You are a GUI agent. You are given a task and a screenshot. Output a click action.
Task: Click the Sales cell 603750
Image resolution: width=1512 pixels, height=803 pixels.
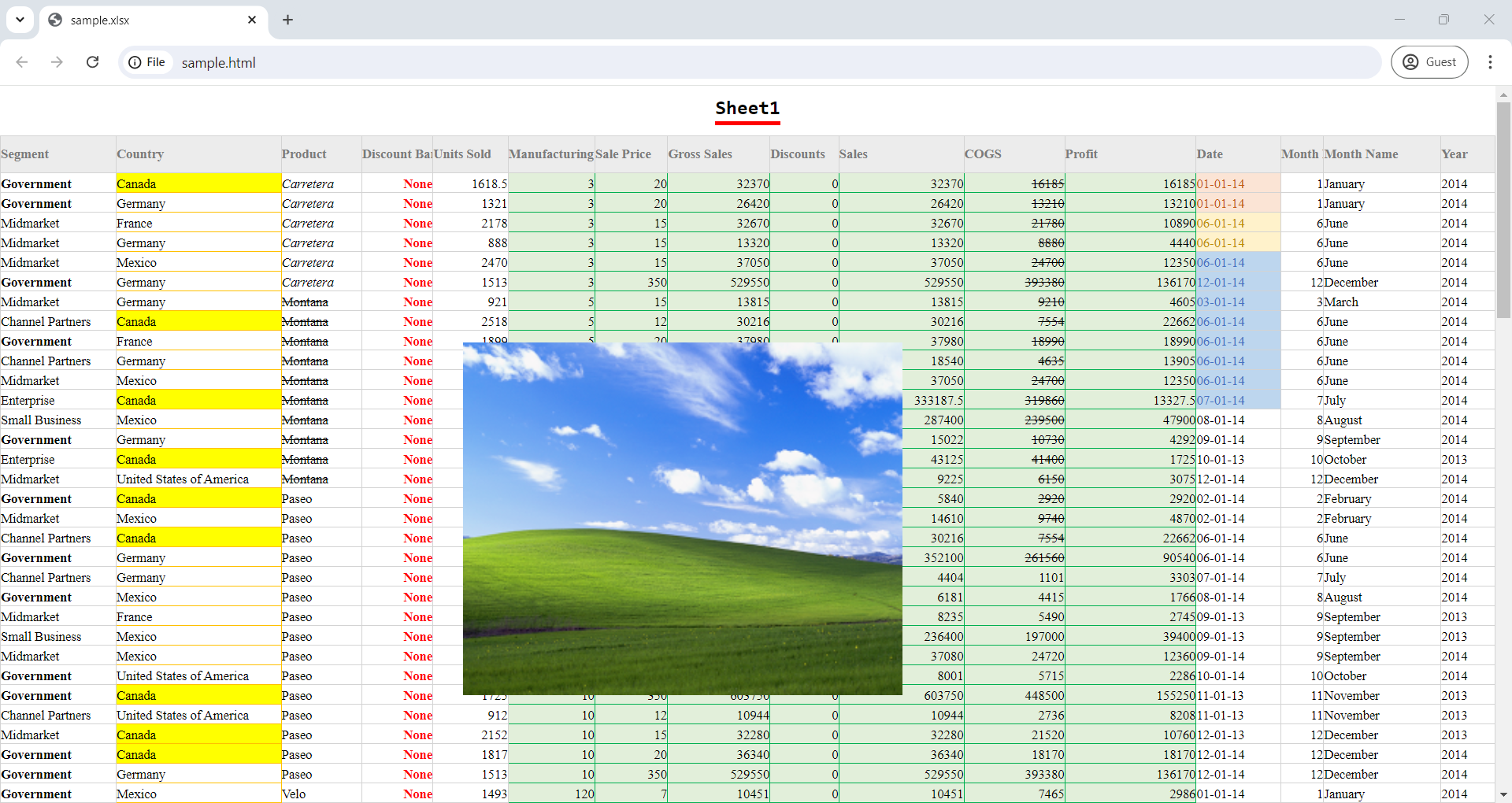pyautogui.click(x=933, y=695)
